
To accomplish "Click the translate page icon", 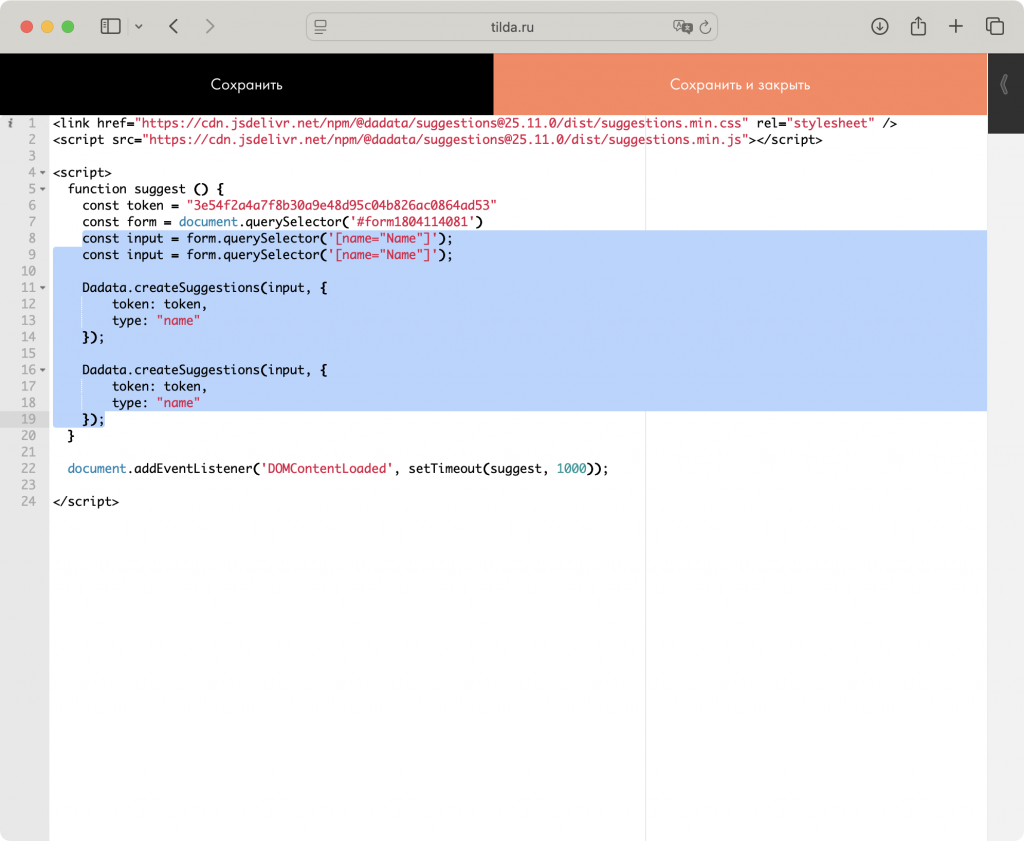I will coord(682,27).
